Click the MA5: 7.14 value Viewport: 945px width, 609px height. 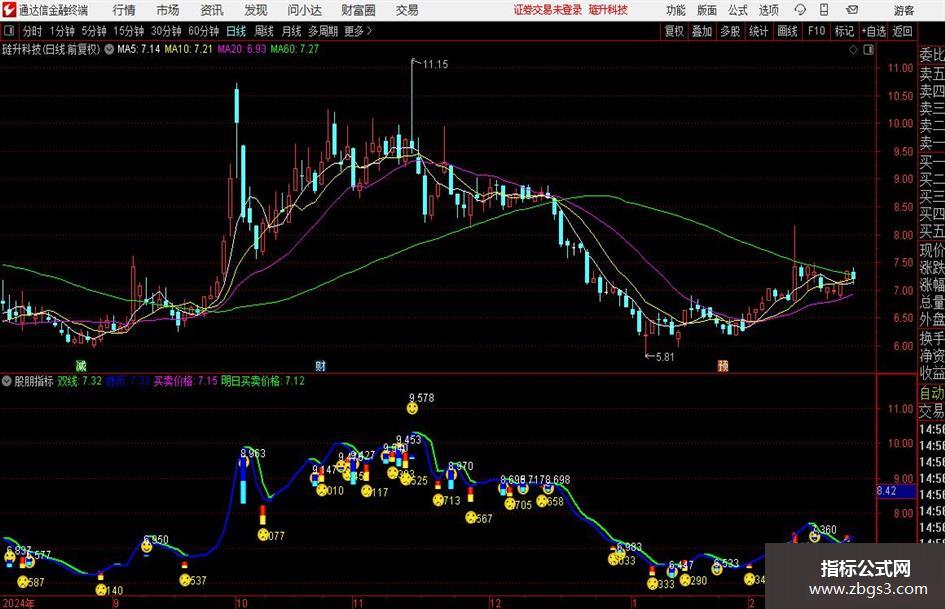[139, 49]
